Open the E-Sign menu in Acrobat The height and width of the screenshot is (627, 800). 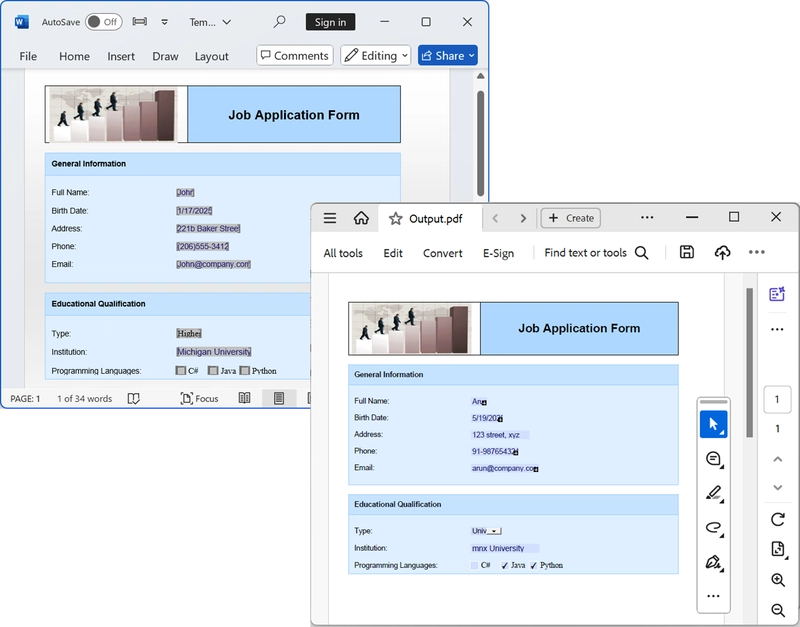tap(498, 253)
